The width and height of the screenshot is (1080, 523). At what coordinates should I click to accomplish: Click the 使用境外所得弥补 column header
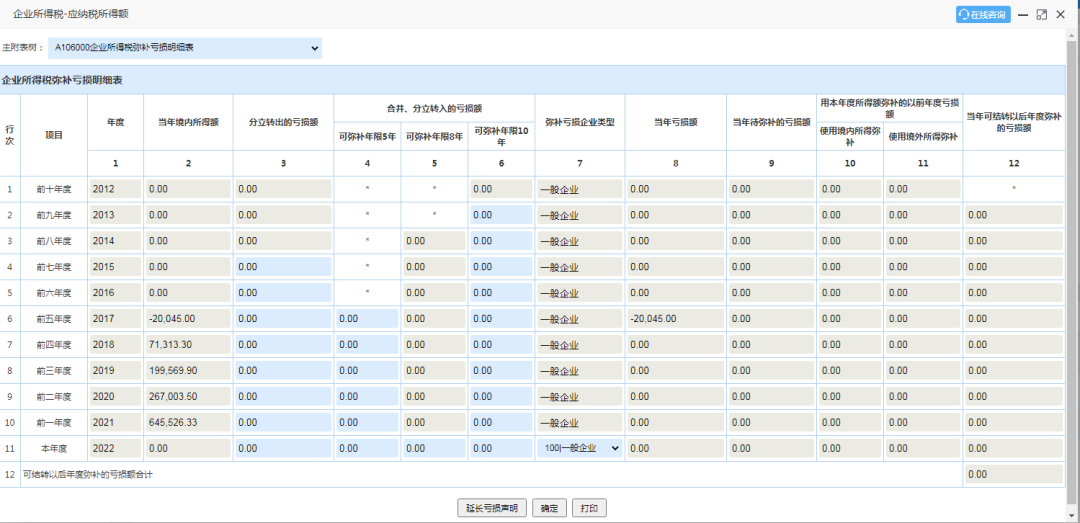(x=923, y=136)
